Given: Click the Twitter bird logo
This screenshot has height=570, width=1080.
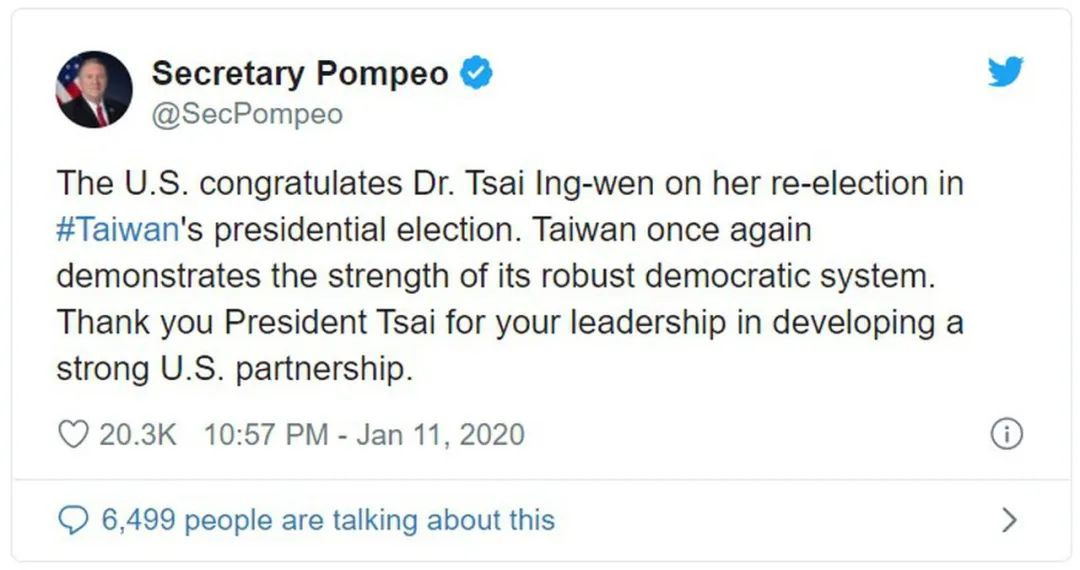Looking at the screenshot, I should tap(1005, 72).
